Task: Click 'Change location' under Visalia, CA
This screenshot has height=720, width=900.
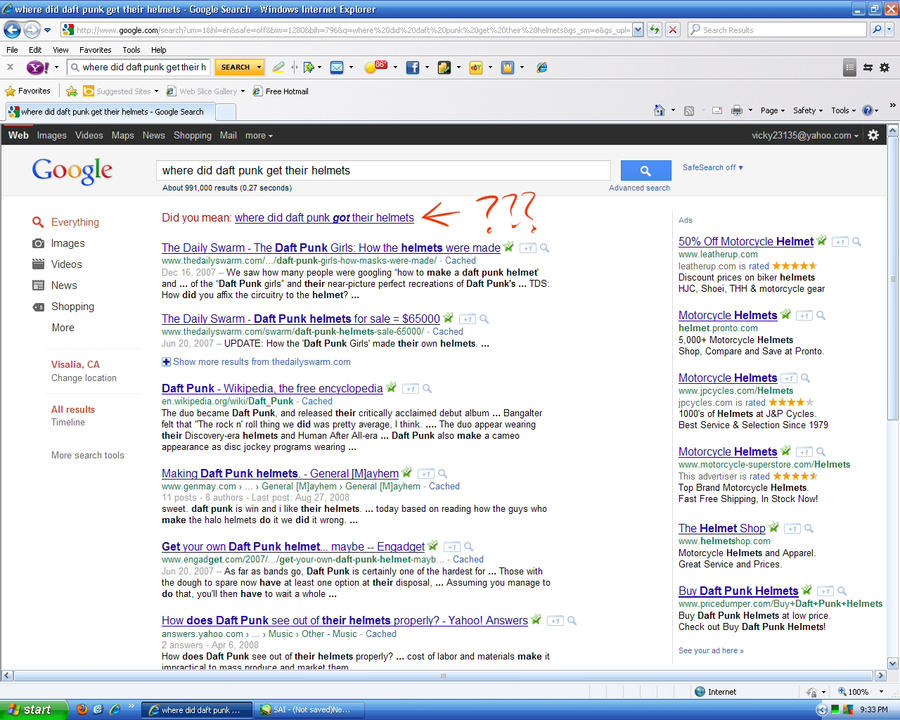Action: 84,378
